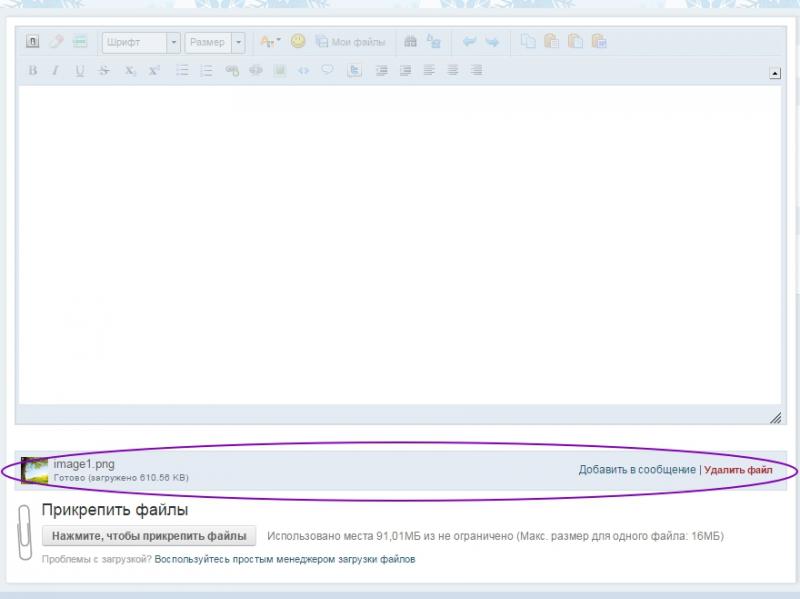
Task: Open Мои файлы from toolbar
Action: tap(350, 42)
